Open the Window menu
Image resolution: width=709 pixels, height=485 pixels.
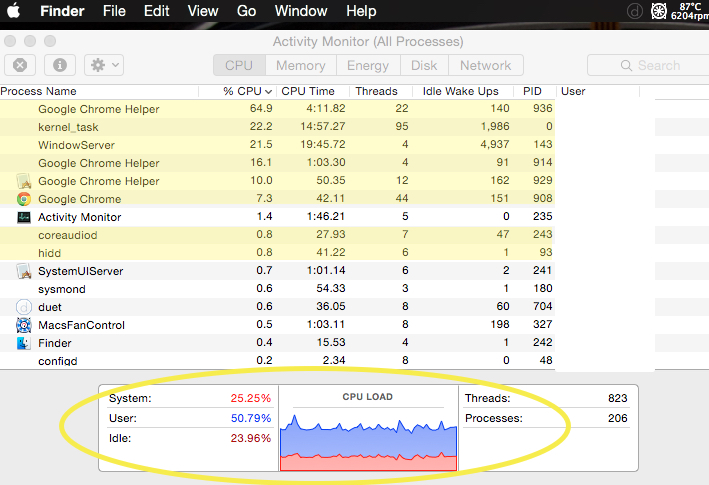point(301,11)
